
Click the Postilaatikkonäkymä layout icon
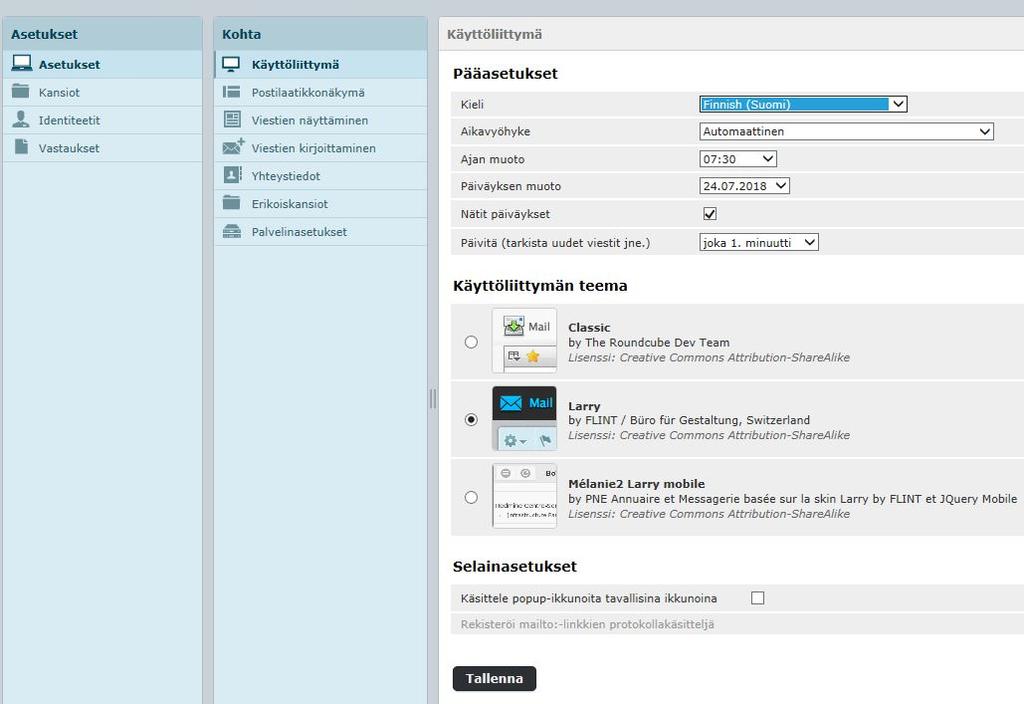[231, 93]
